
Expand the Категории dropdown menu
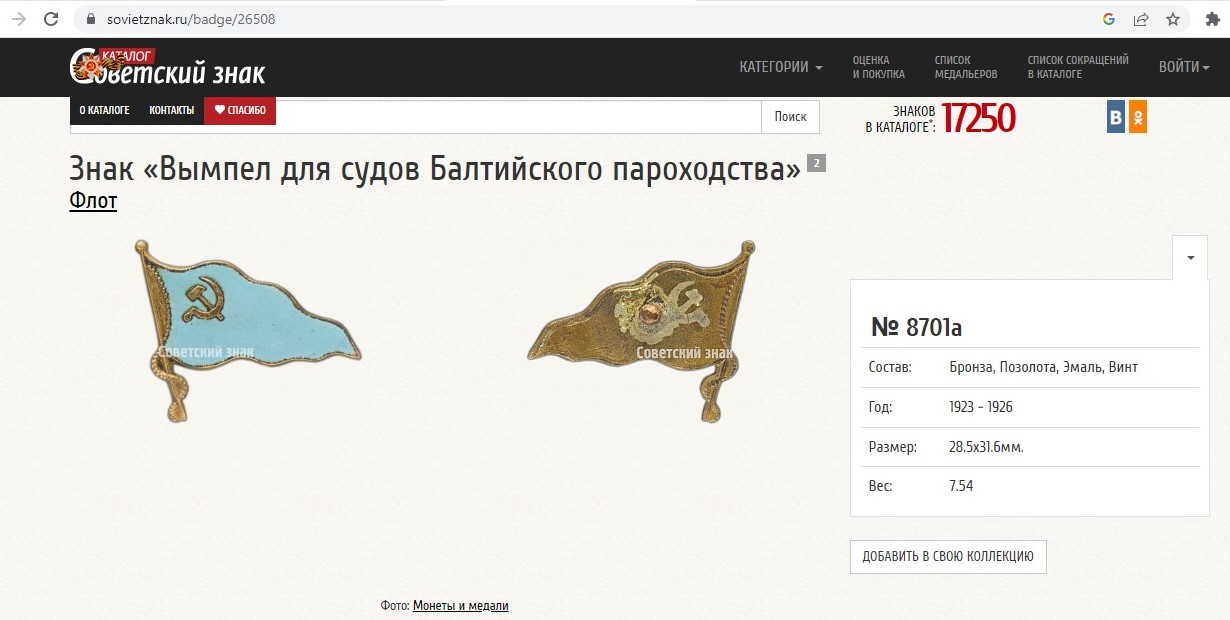coord(780,67)
